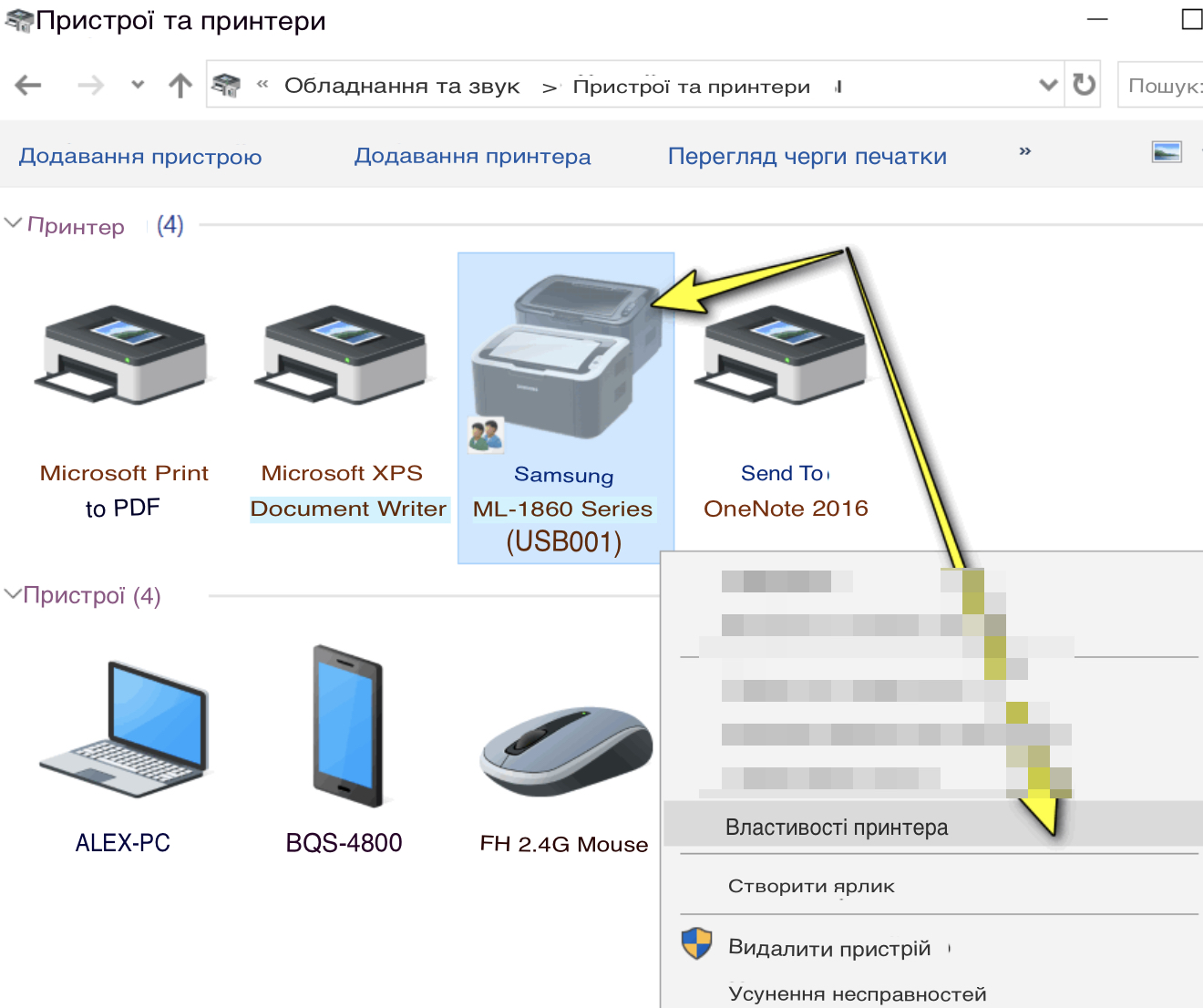The image size is (1203, 1008).
Task: Click the Microsoft Print to PDF label
Action: click(124, 490)
